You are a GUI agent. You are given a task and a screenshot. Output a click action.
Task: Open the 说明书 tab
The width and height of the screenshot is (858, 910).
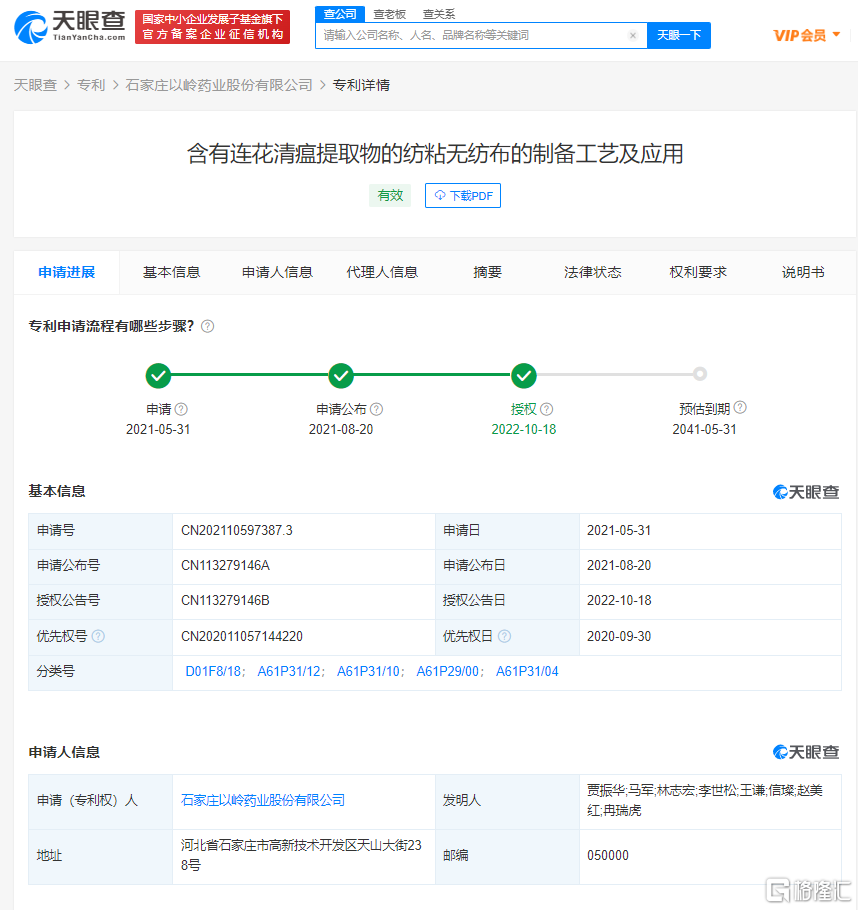pos(803,272)
